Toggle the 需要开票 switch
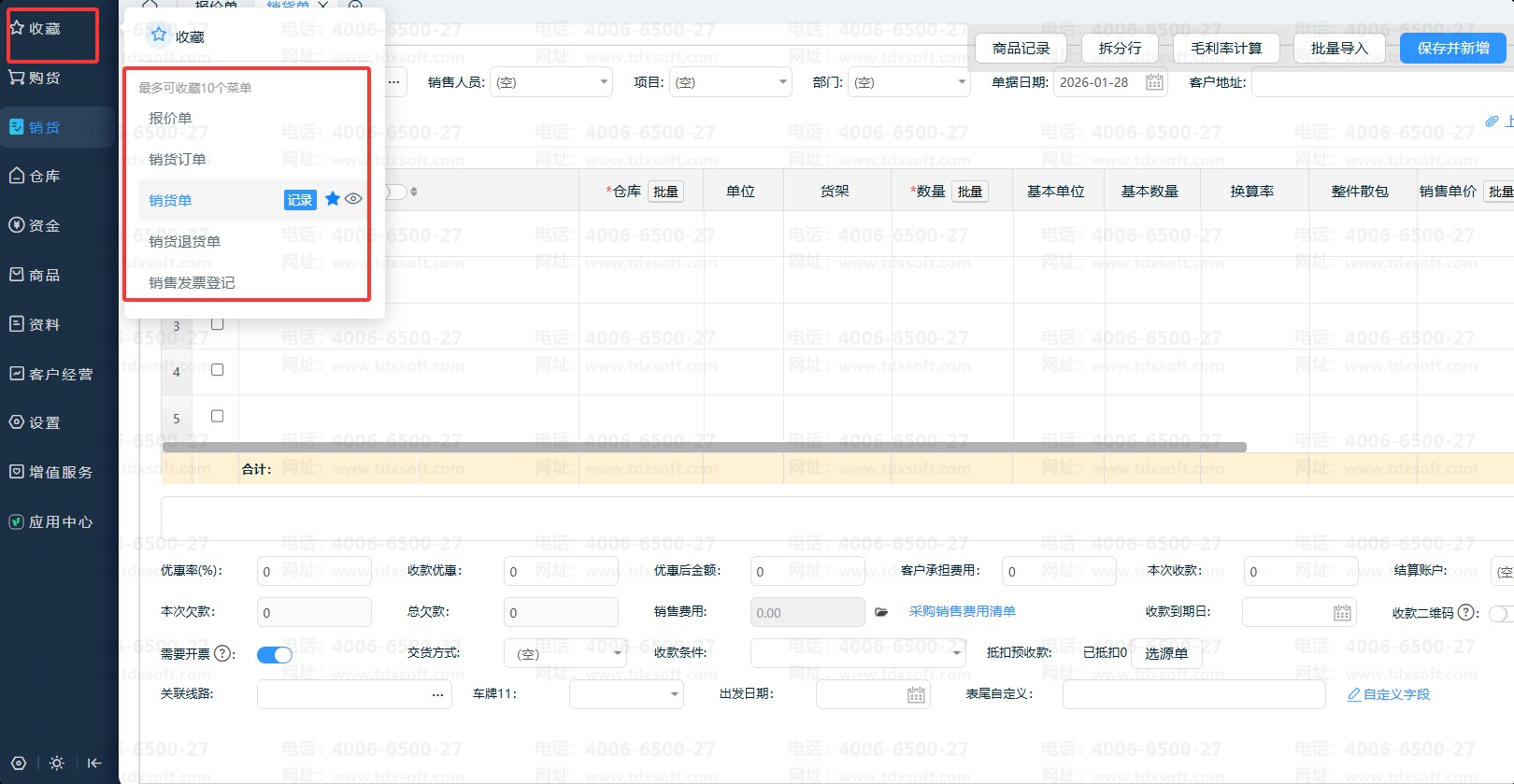This screenshot has height=784, width=1514. tap(275, 654)
